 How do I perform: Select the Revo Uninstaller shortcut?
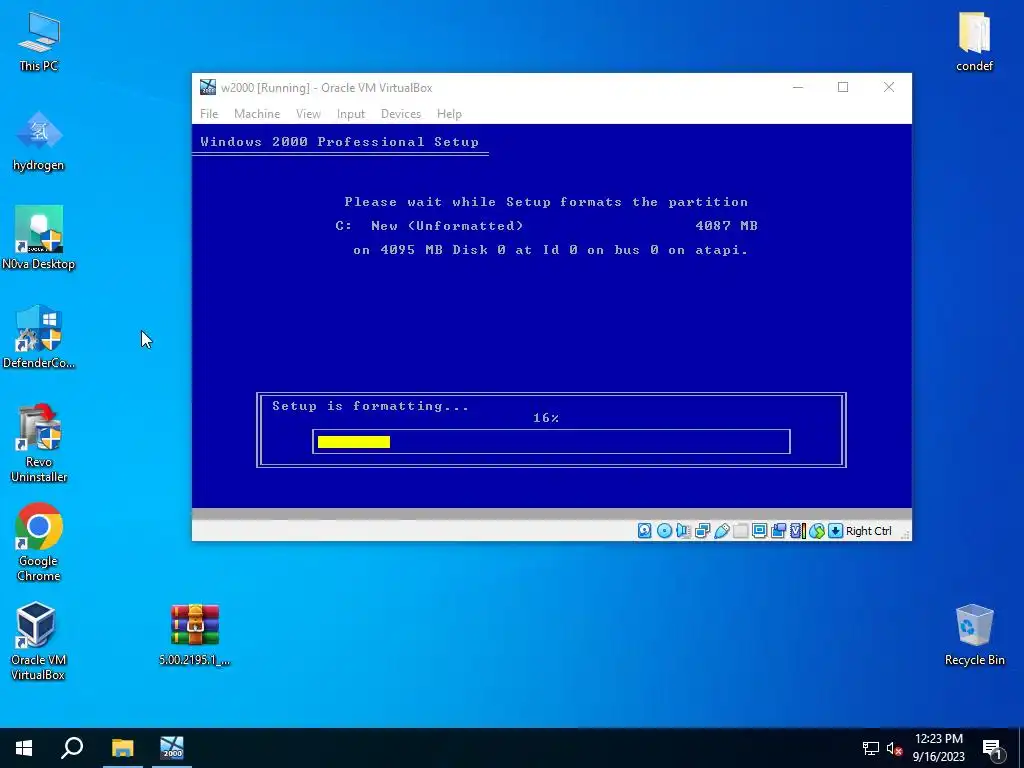39,443
